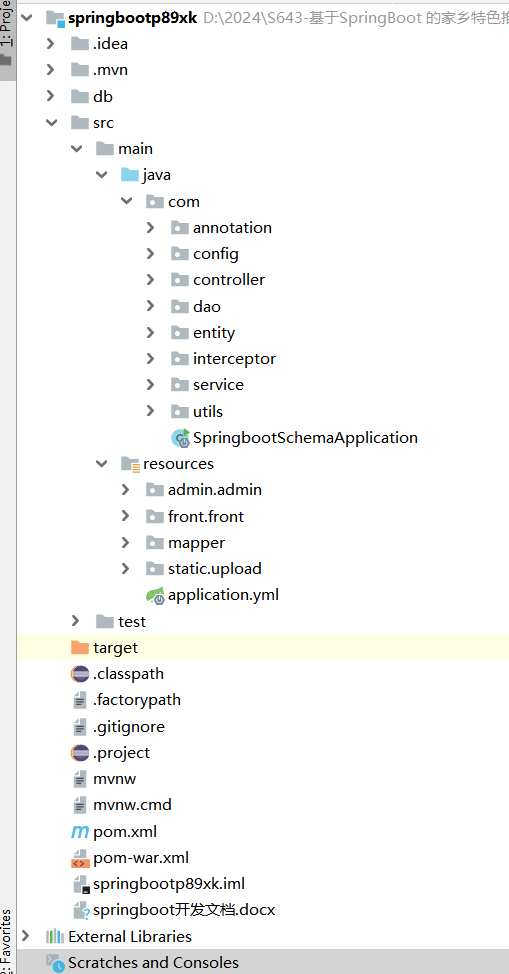Click the resources root folder icon
509x974 pixels.
130,464
